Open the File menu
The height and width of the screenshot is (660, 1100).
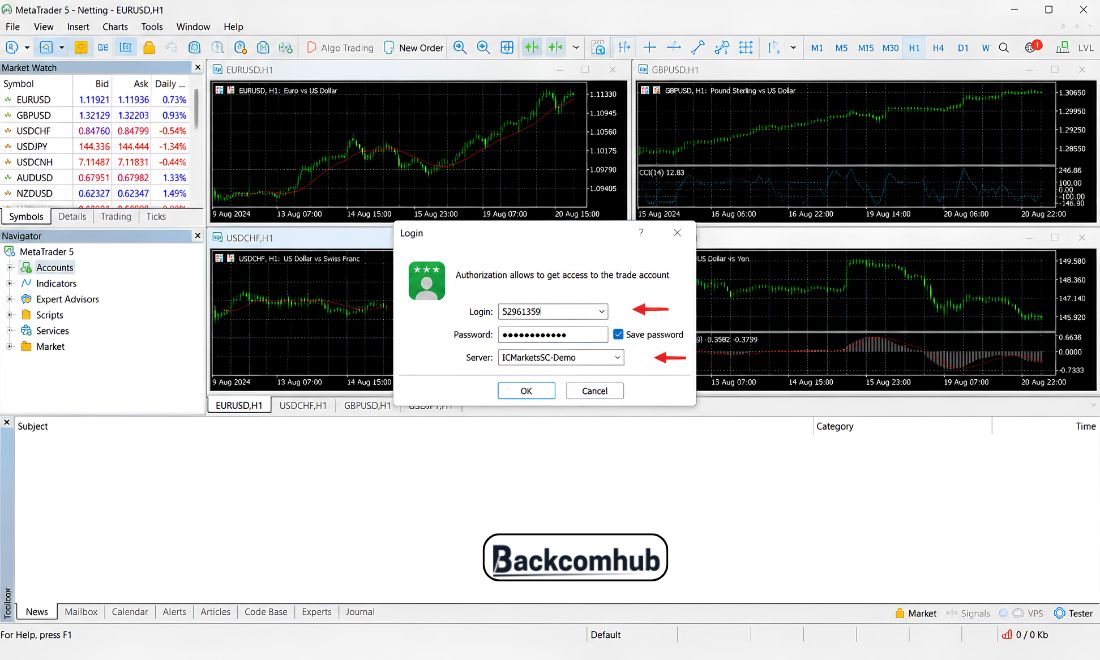pos(13,27)
